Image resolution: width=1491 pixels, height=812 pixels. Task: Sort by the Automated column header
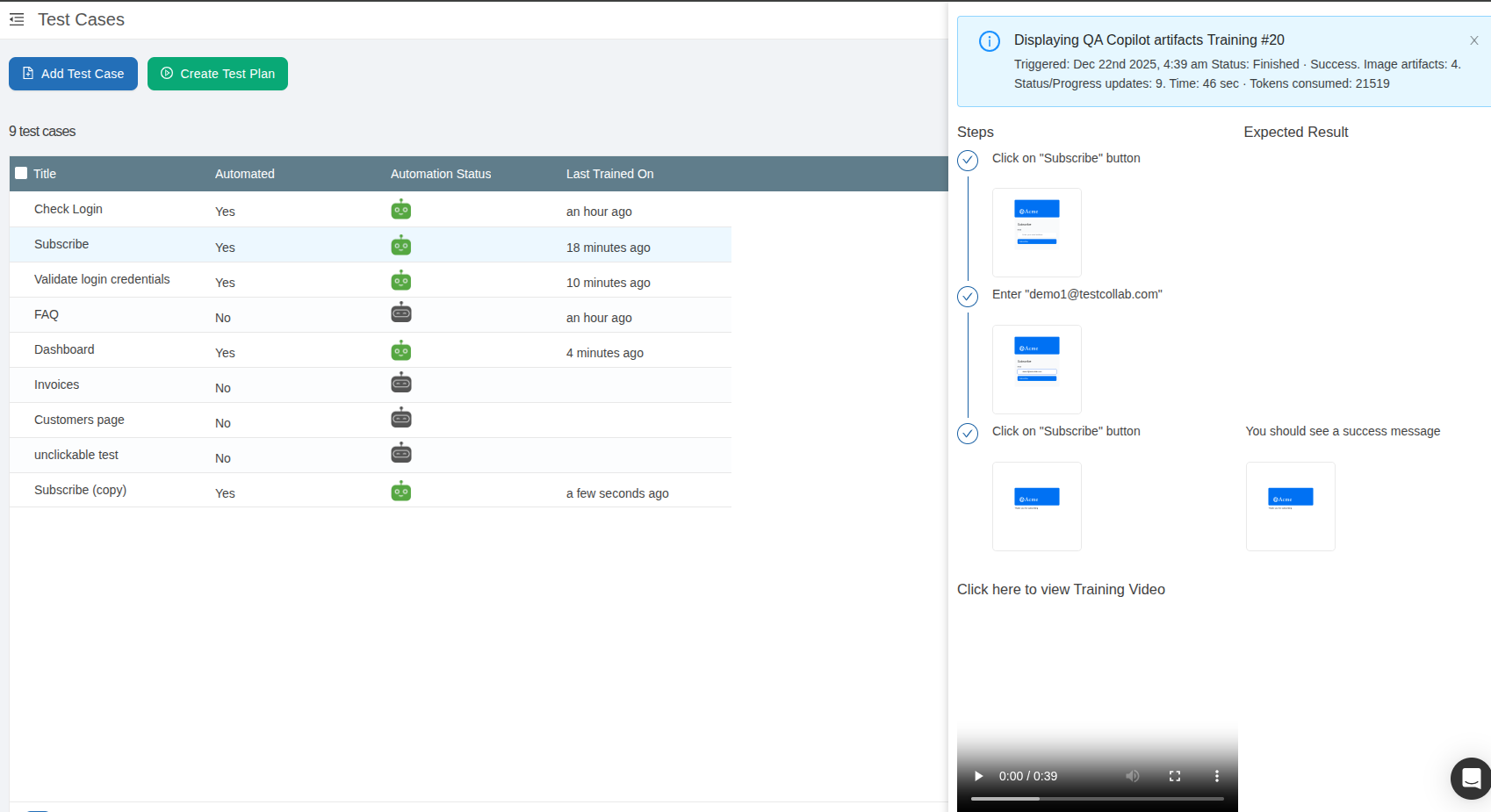click(x=245, y=174)
